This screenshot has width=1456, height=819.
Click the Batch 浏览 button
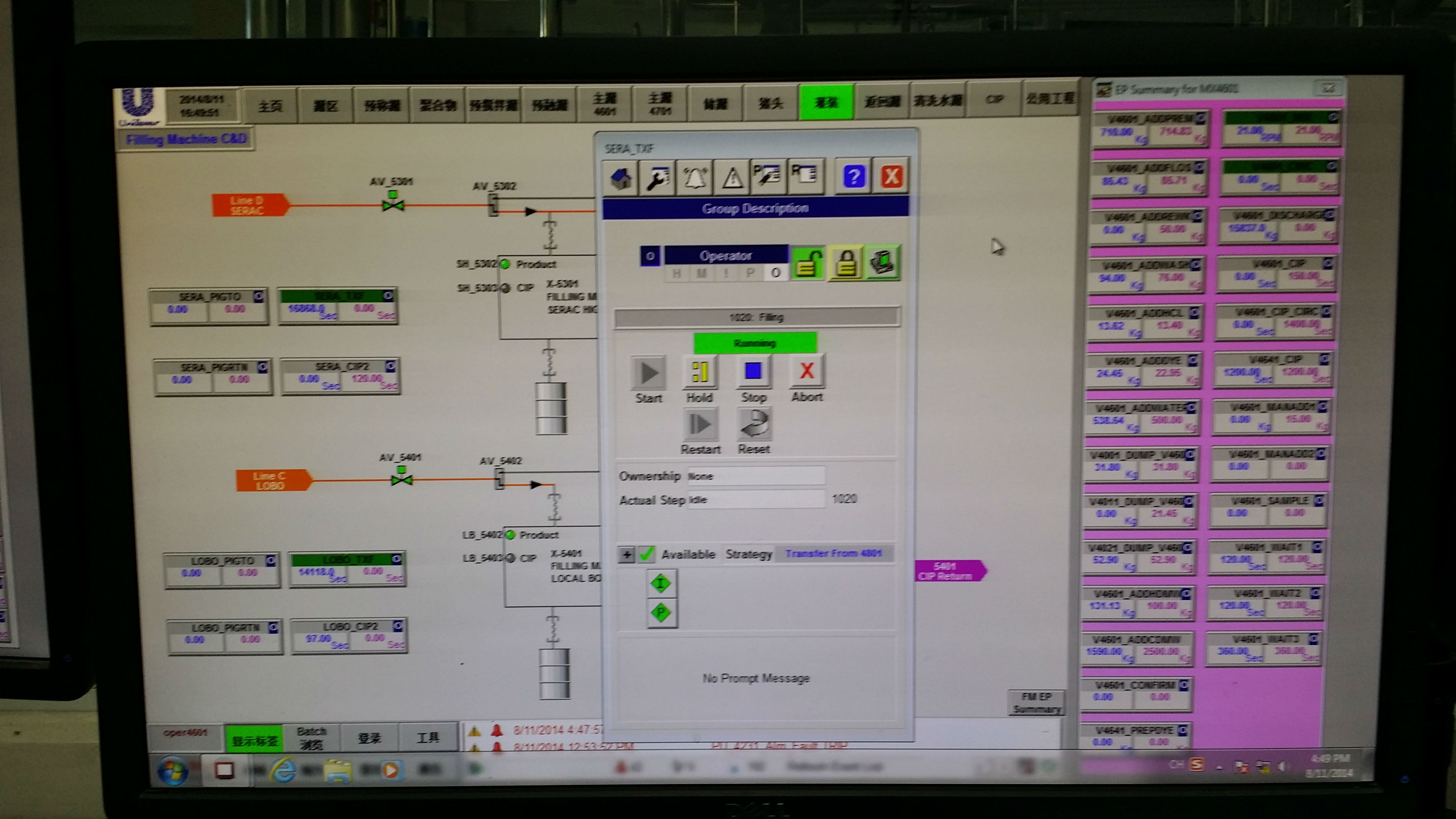[x=311, y=739]
